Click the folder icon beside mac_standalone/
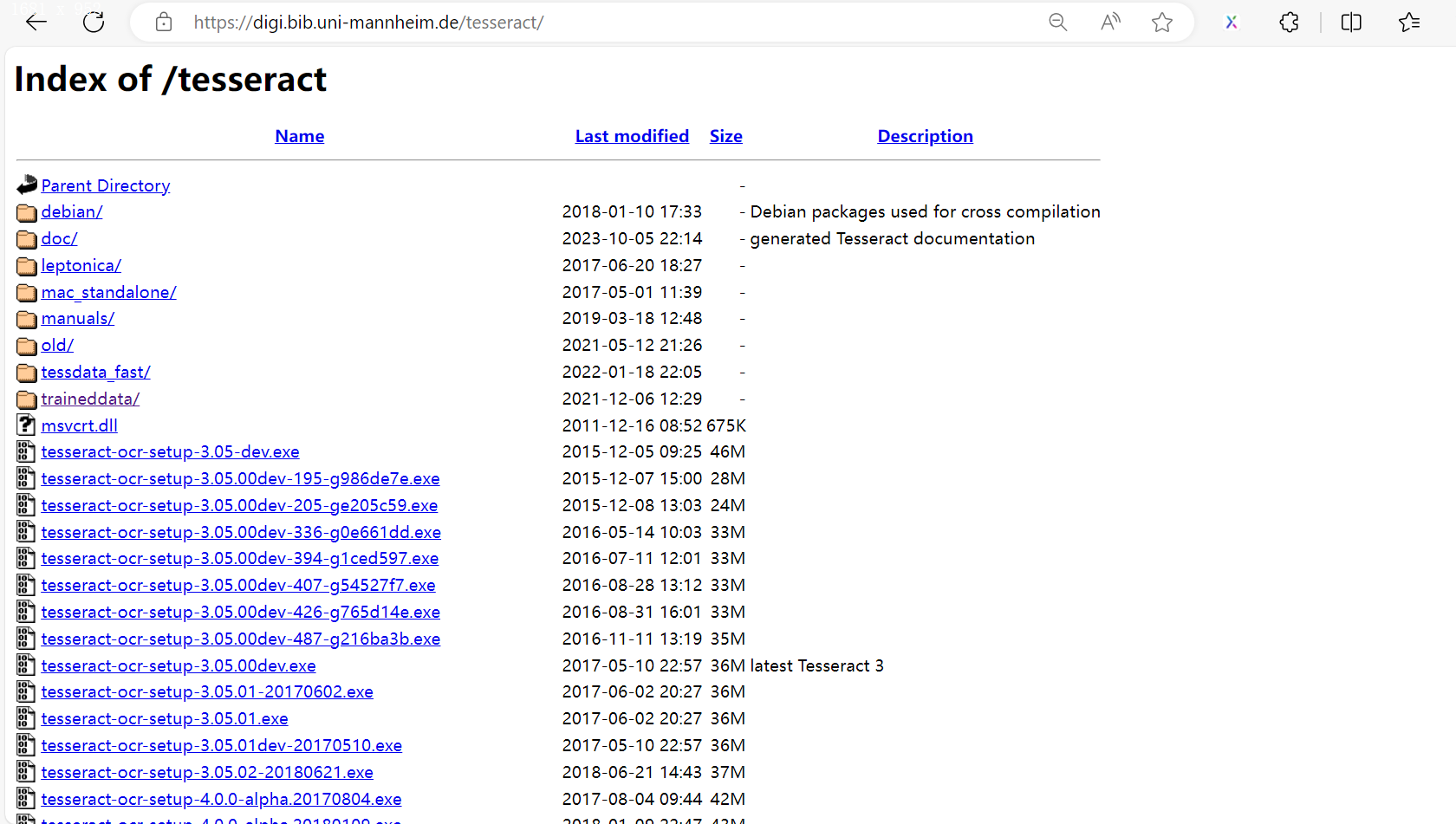 pyautogui.click(x=27, y=293)
